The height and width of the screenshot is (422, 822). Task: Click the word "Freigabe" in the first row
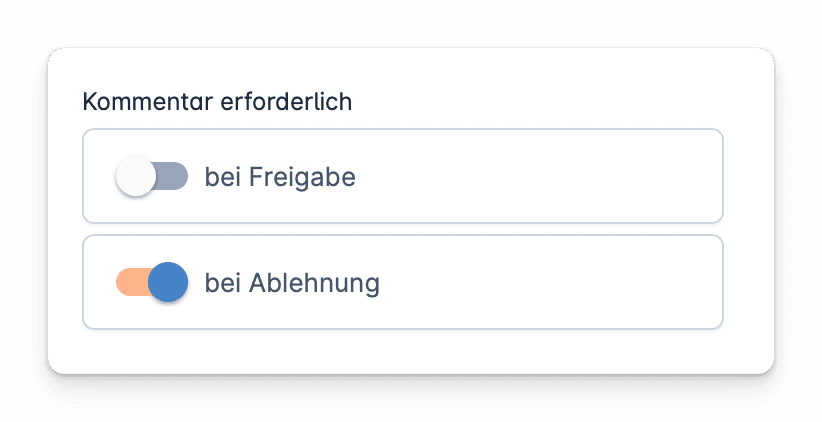(302, 177)
